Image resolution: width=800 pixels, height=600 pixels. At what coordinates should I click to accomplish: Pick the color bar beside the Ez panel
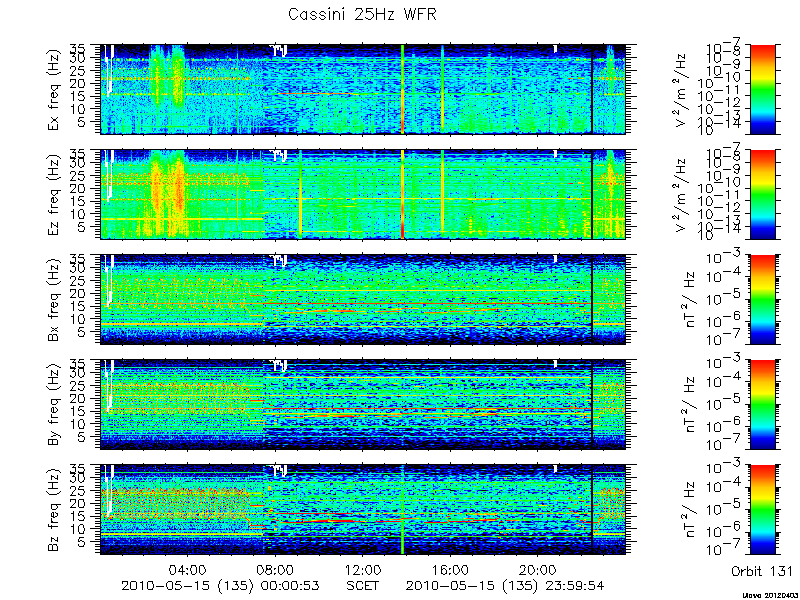[762, 194]
